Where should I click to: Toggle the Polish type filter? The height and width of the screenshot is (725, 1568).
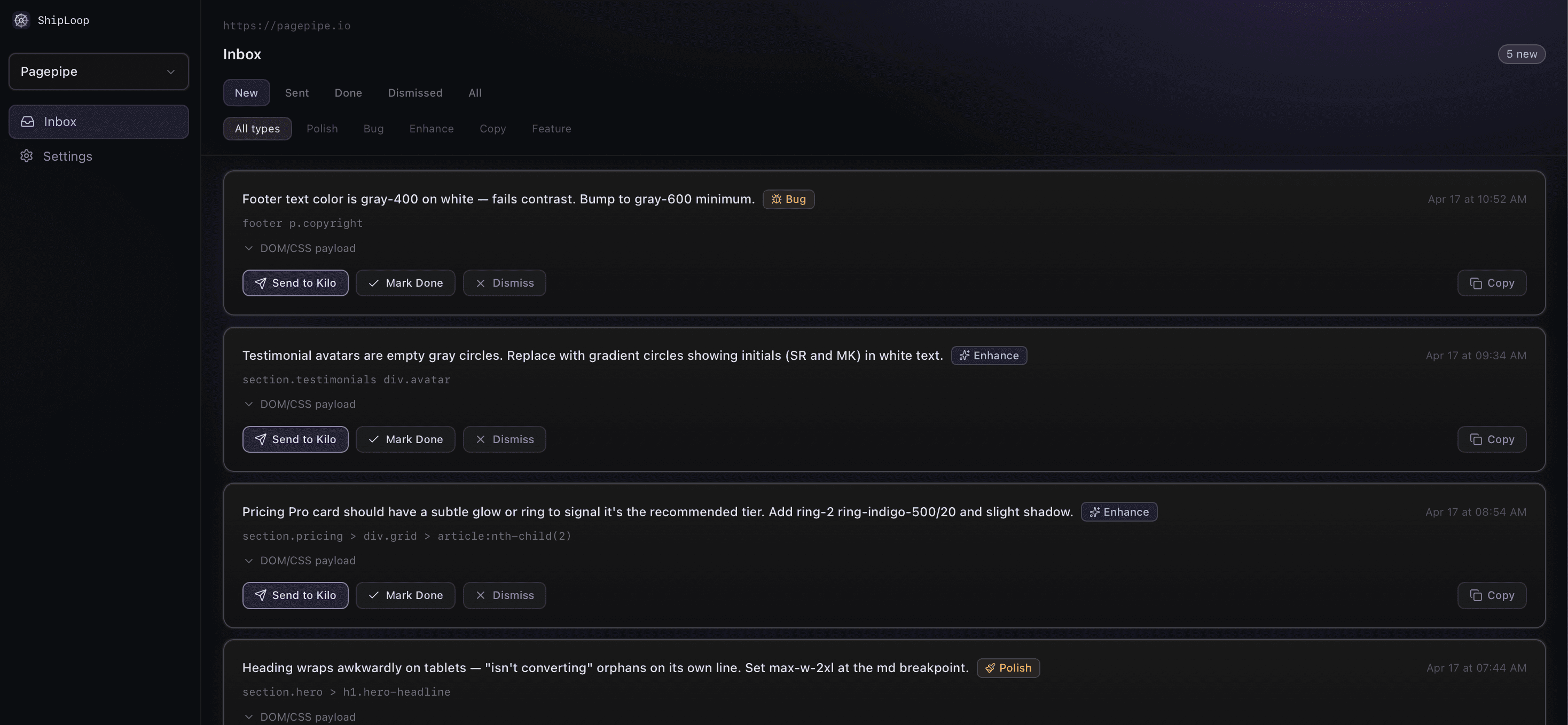(322, 129)
